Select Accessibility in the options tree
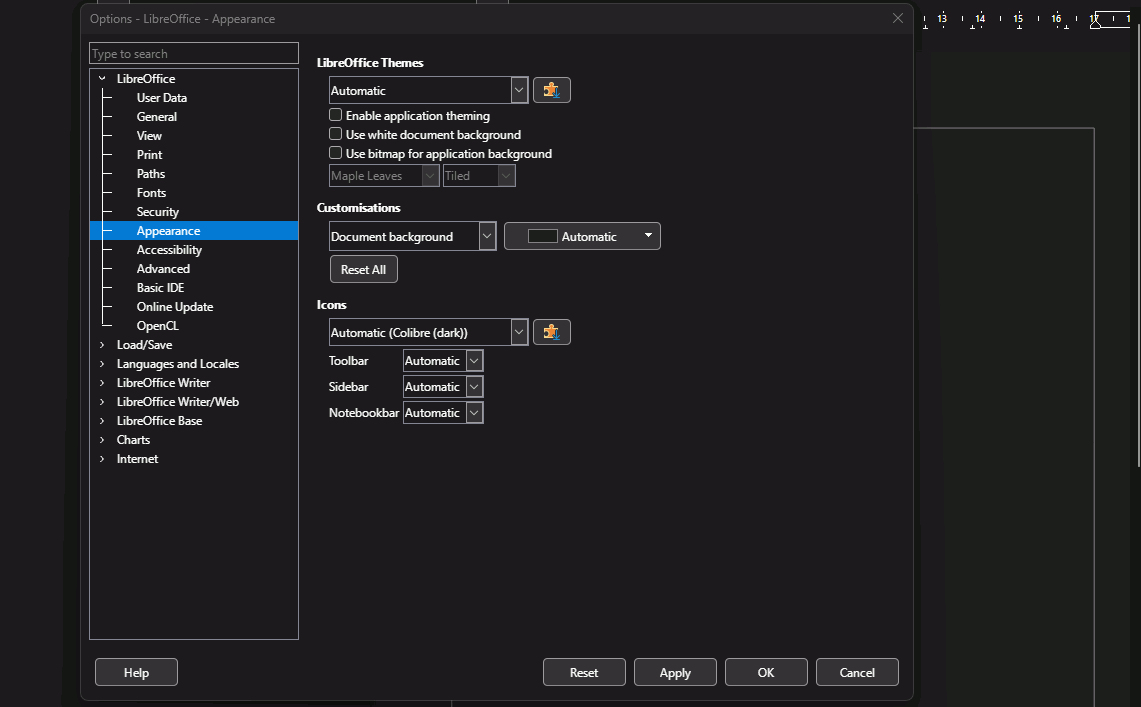The image size is (1141, 707). pos(169,250)
